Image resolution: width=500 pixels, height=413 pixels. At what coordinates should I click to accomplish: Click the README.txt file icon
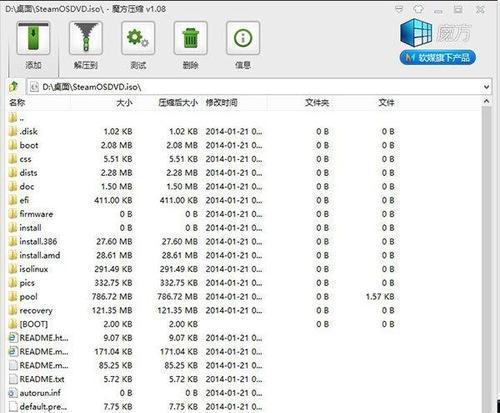[13, 379]
